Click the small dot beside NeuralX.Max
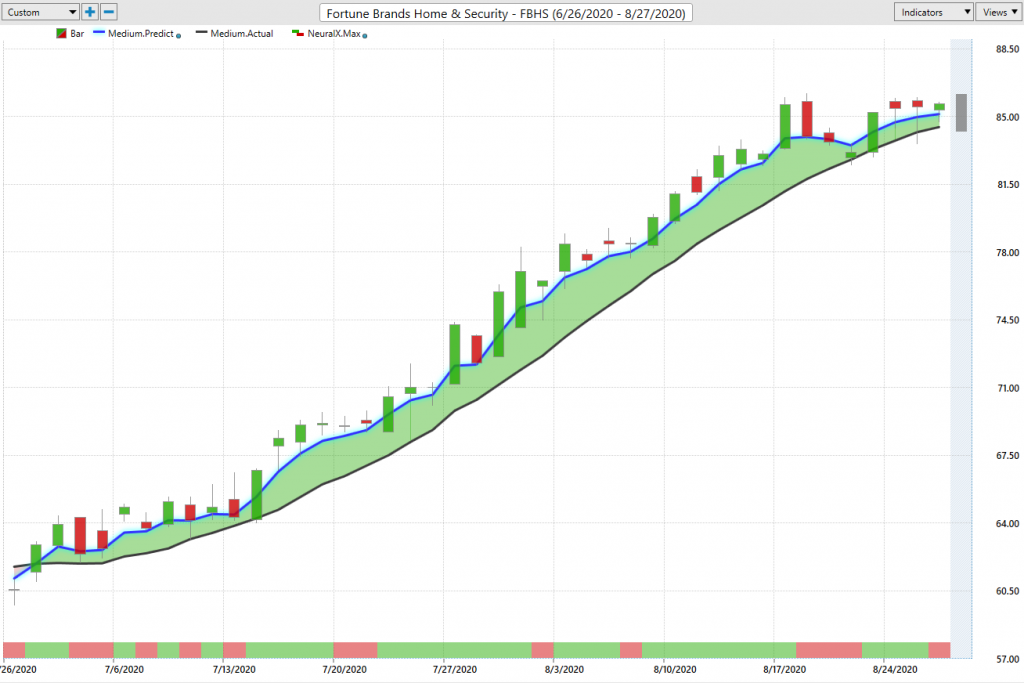The height and width of the screenshot is (683, 1024). pos(364,36)
